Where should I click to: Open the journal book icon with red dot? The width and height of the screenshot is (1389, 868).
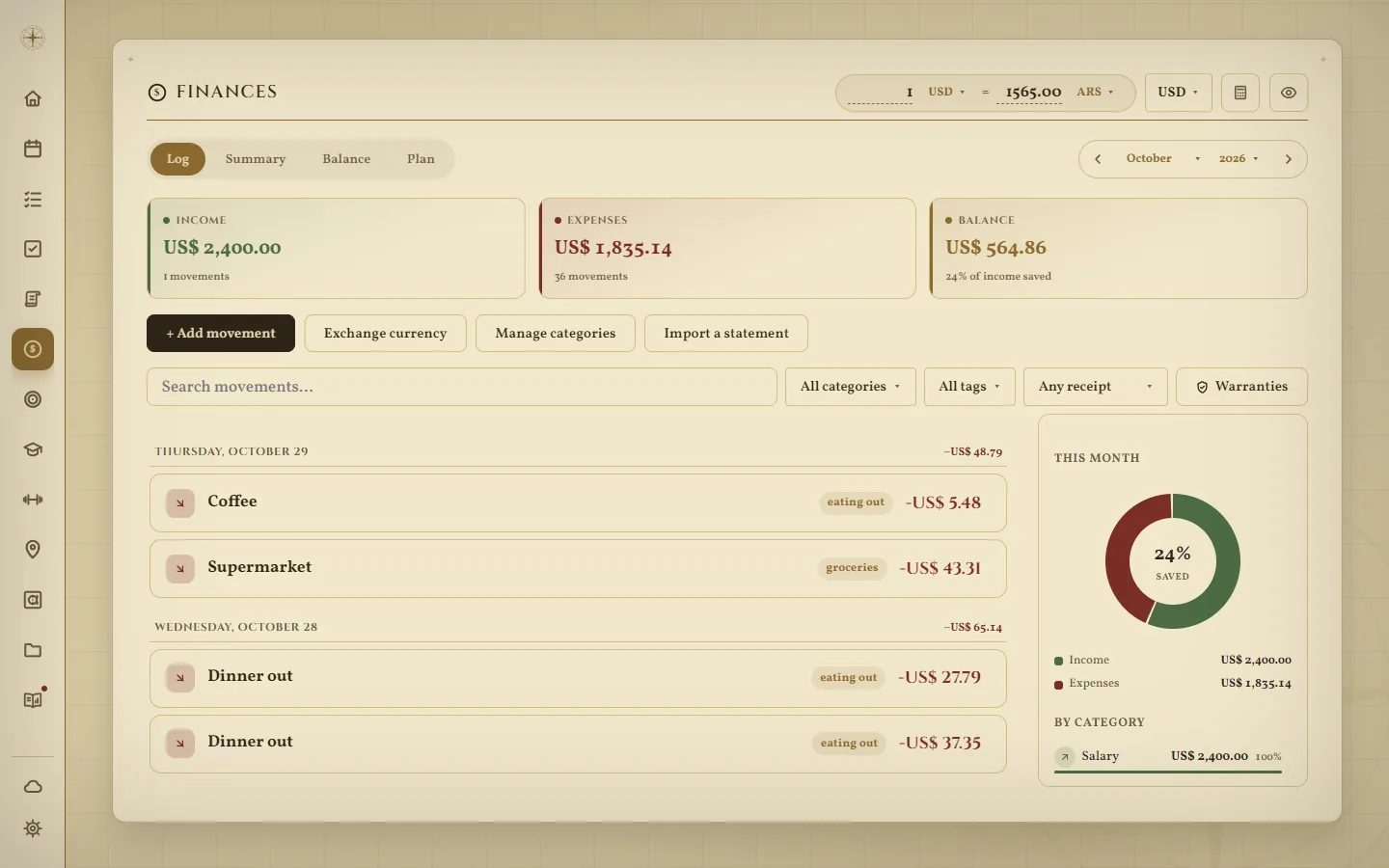click(x=33, y=700)
